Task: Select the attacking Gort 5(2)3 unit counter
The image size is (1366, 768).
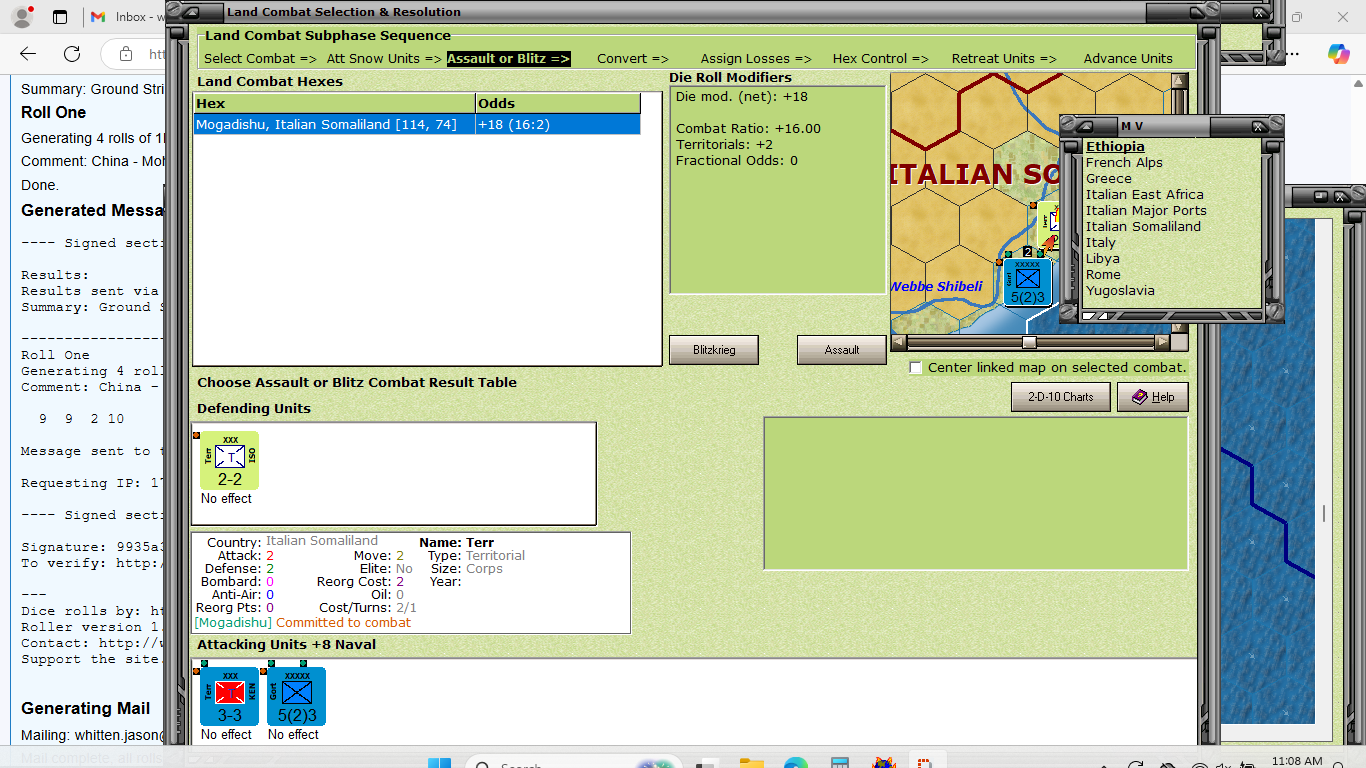Action: pyautogui.click(x=297, y=696)
